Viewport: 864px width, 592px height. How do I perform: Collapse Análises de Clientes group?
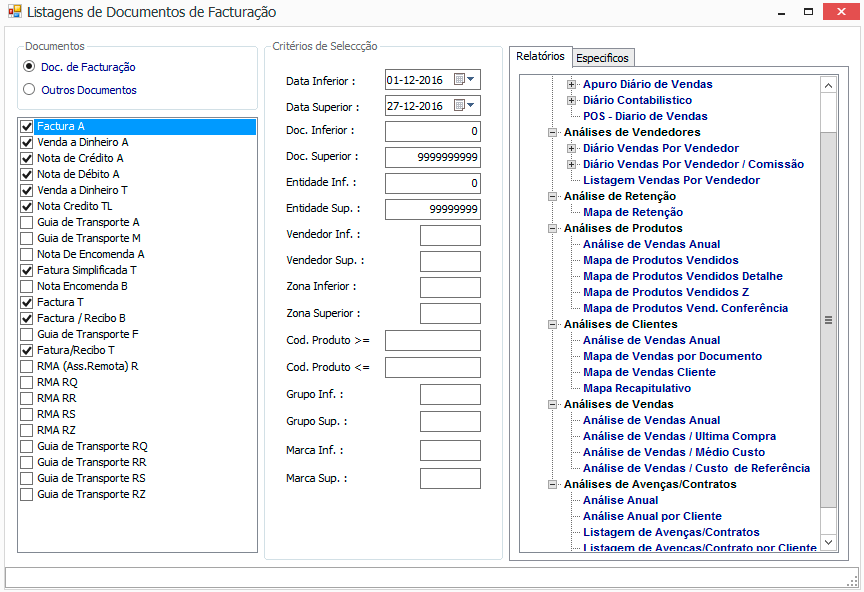pos(552,324)
